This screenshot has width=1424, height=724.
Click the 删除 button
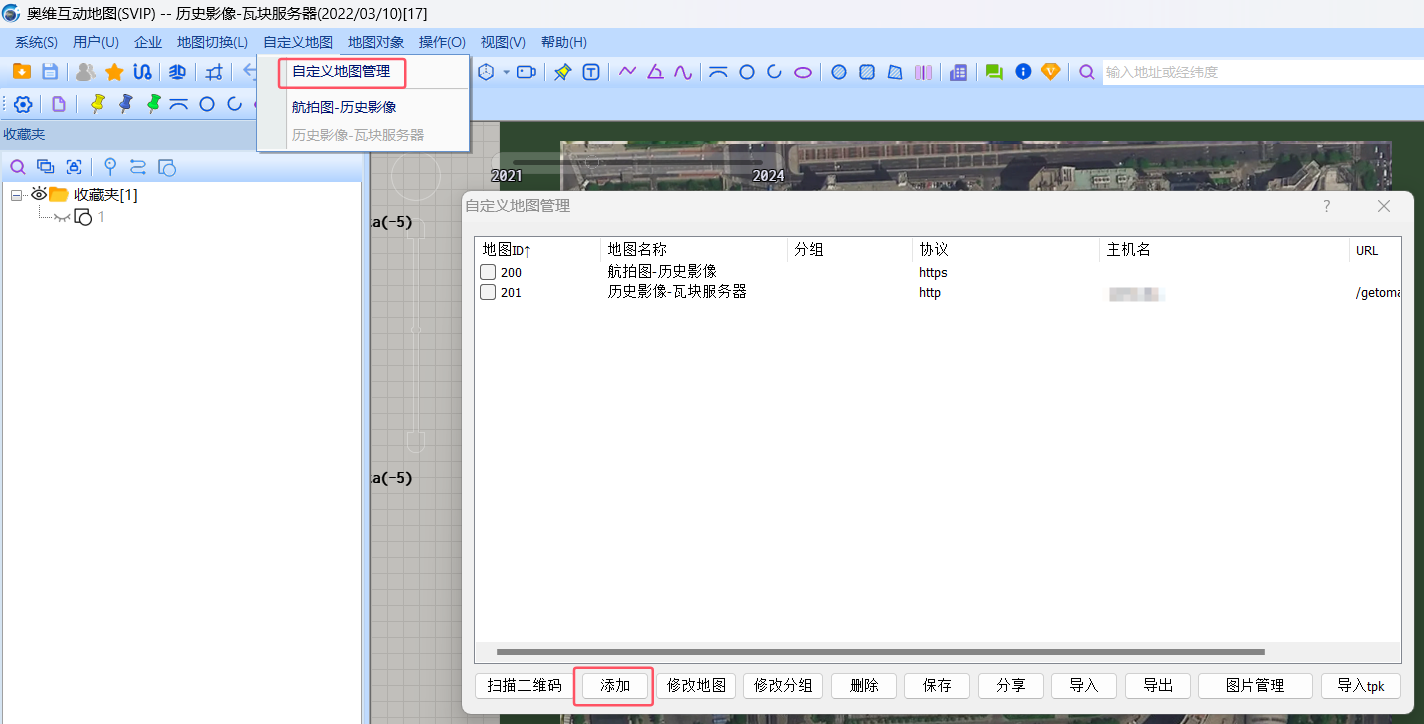coord(864,685)
